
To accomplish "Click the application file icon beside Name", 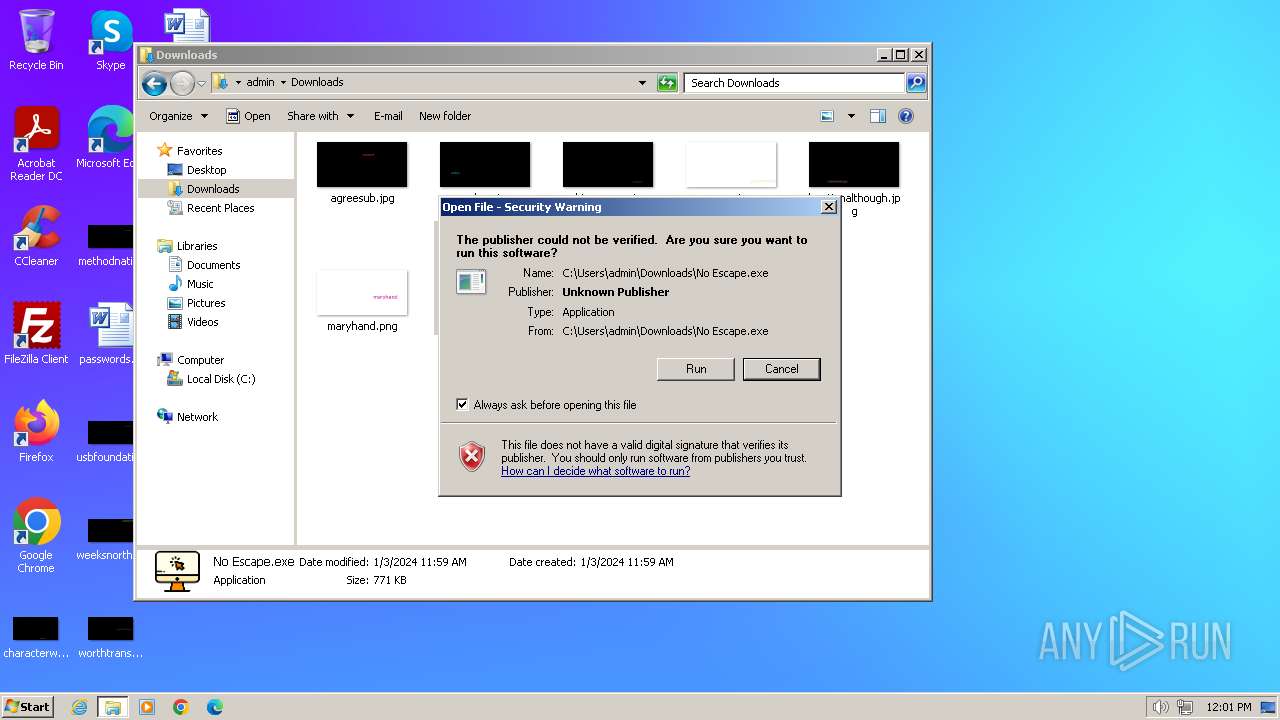I will (471, 282).
